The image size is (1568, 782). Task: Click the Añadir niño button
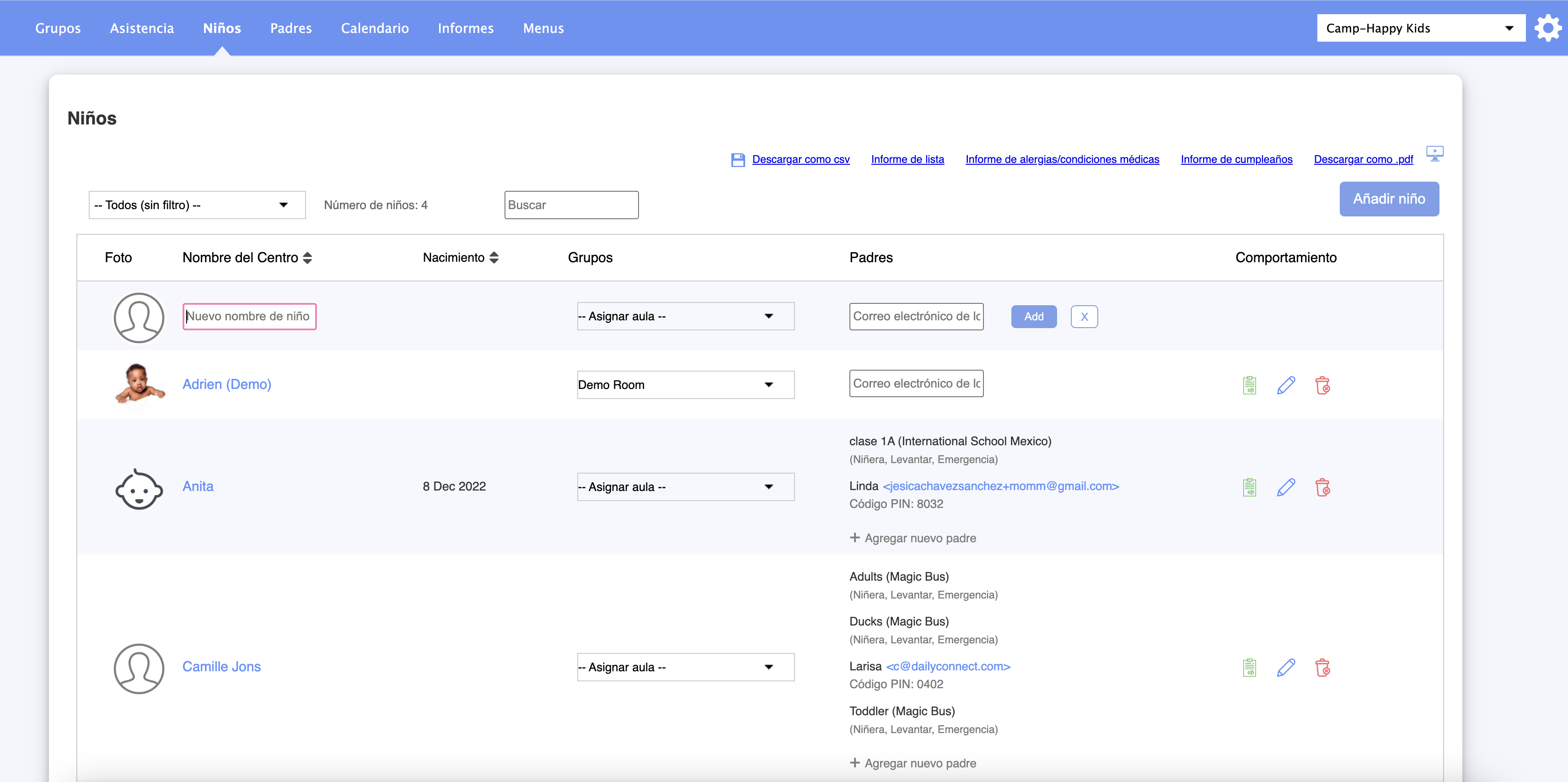click(1388, 199)
